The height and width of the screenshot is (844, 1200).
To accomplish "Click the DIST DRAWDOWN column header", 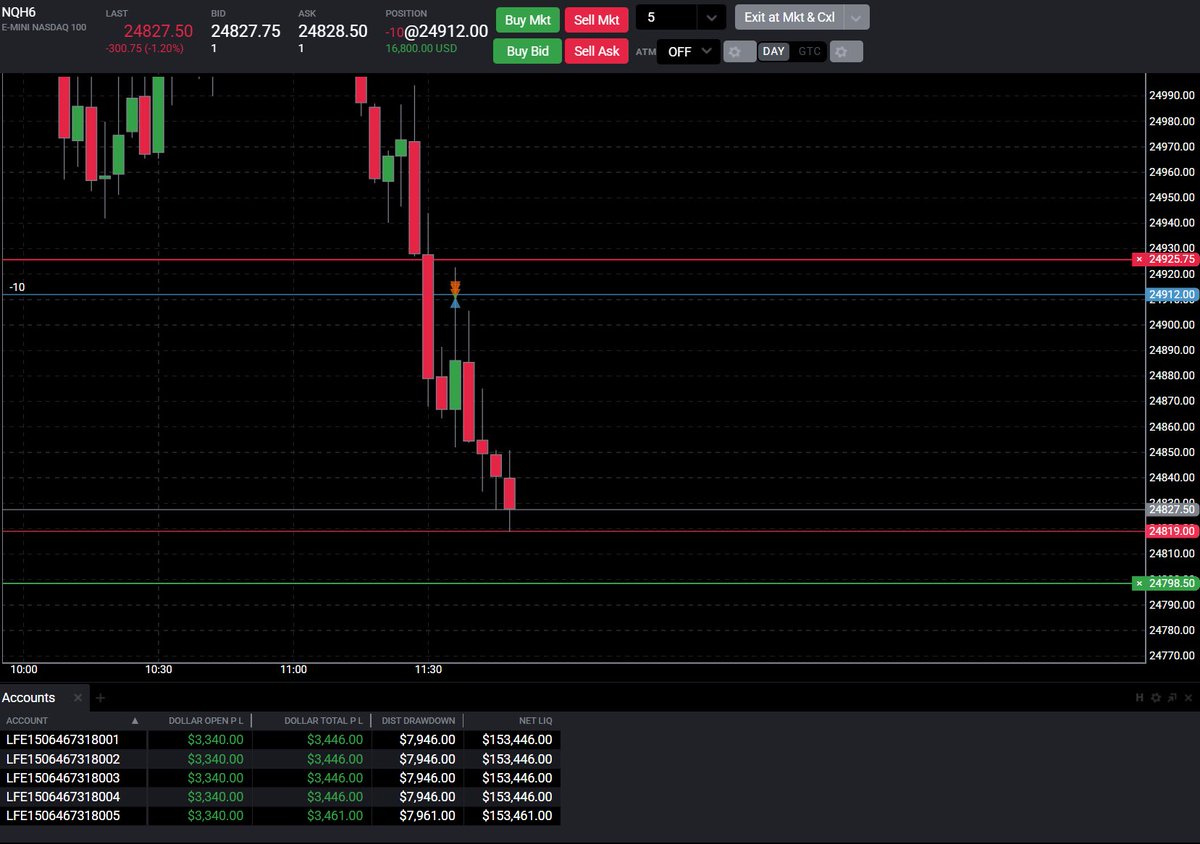I will (418, 720).
